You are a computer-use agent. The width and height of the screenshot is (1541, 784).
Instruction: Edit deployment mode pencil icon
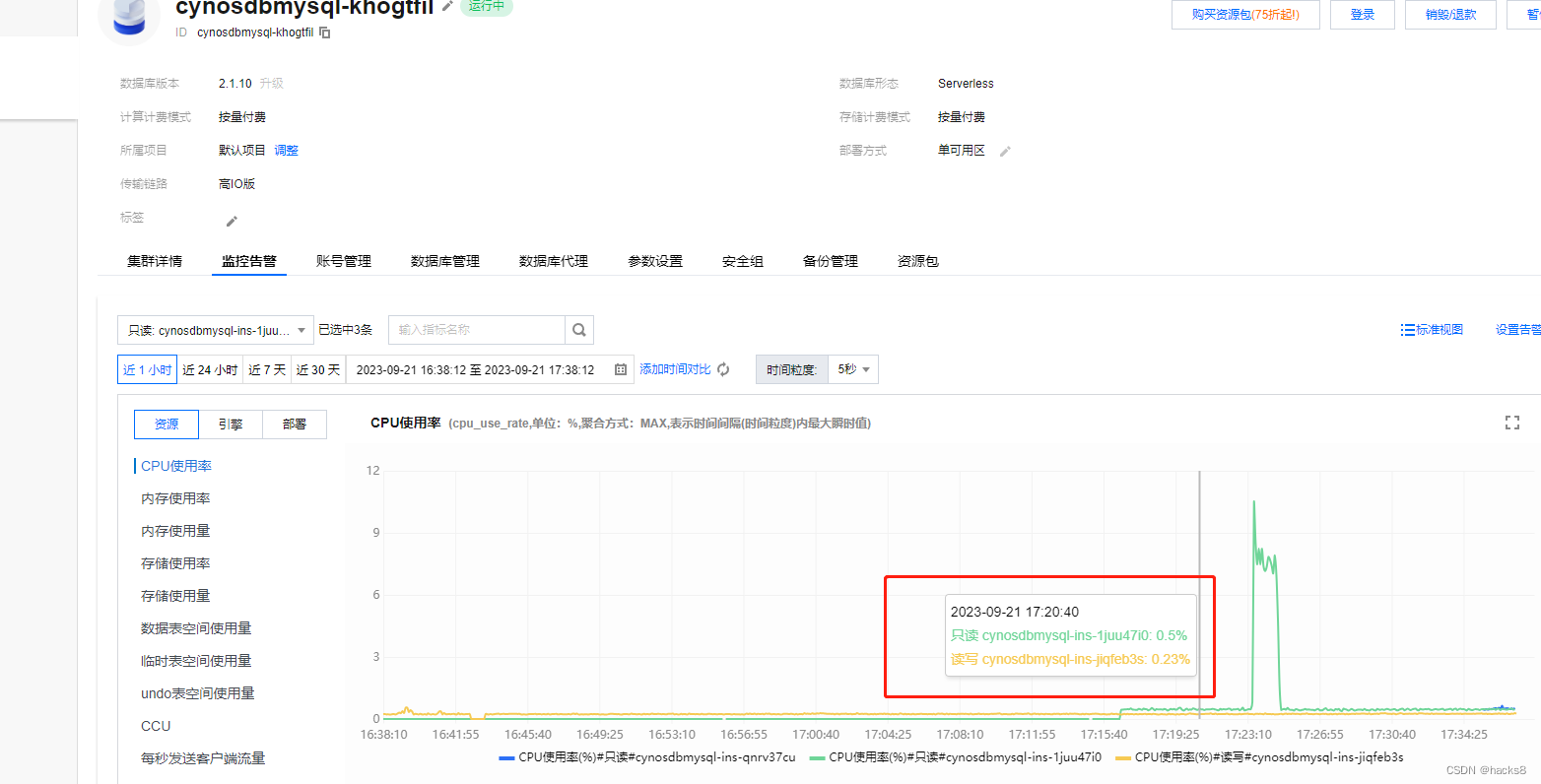click(1005, 152)
